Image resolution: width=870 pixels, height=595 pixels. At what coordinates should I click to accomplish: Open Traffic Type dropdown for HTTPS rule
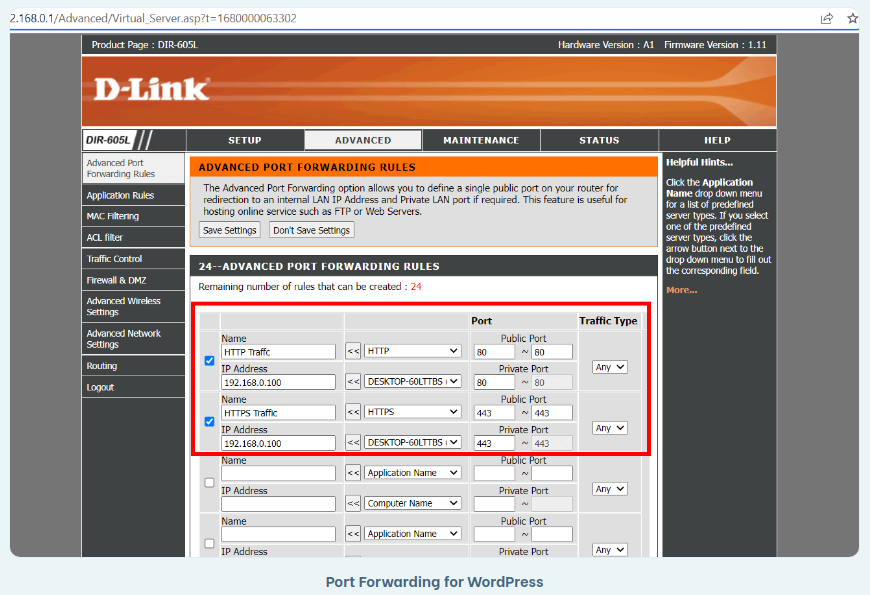click(x=610, y=428)
